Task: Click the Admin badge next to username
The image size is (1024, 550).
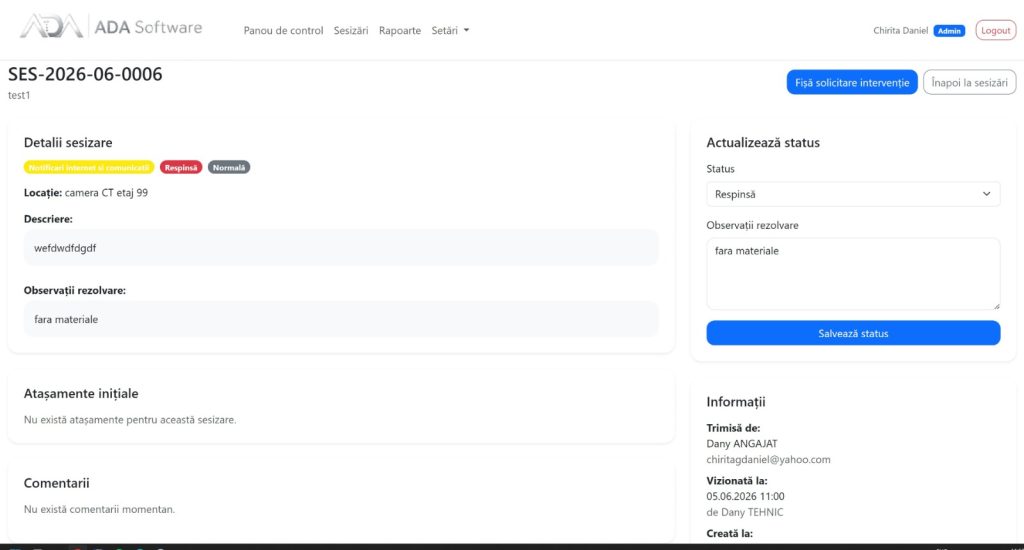Action: coord(949,31)
